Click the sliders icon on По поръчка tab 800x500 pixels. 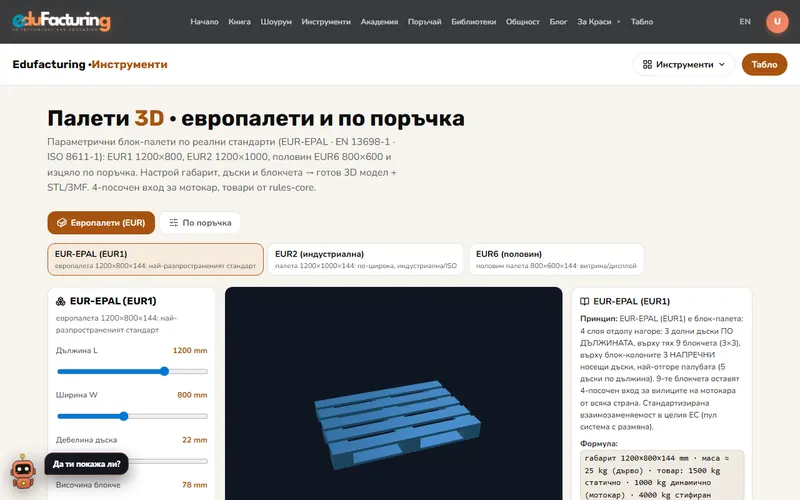[173, 222]
